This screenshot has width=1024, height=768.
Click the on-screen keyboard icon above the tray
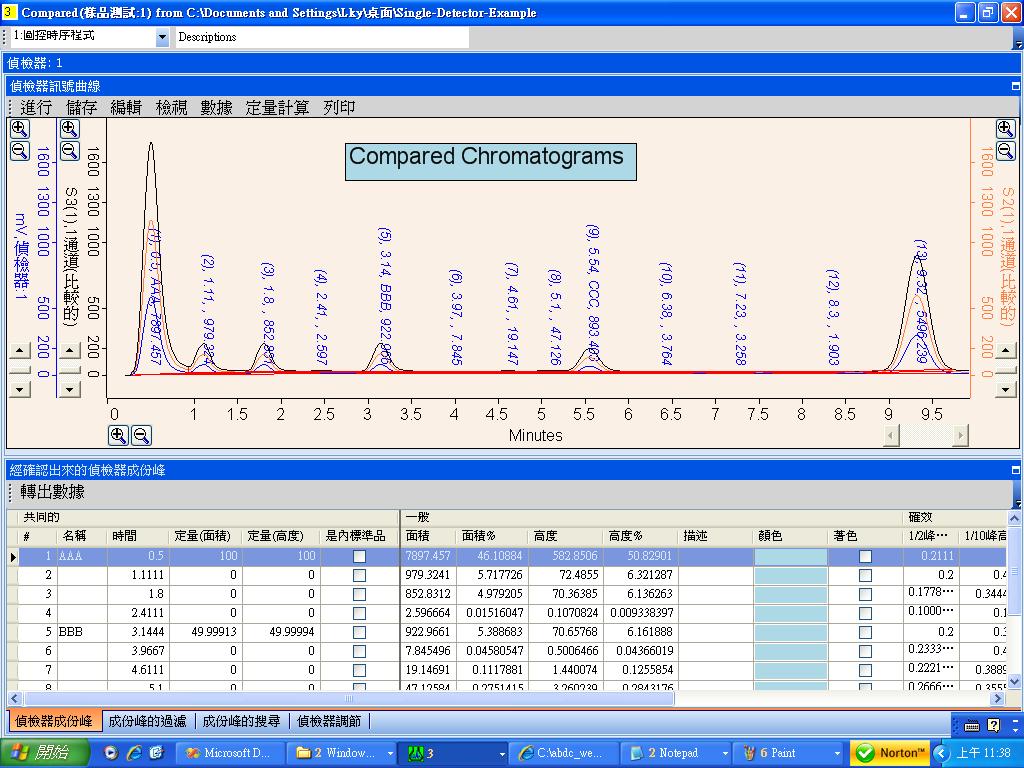click(972, 725)
